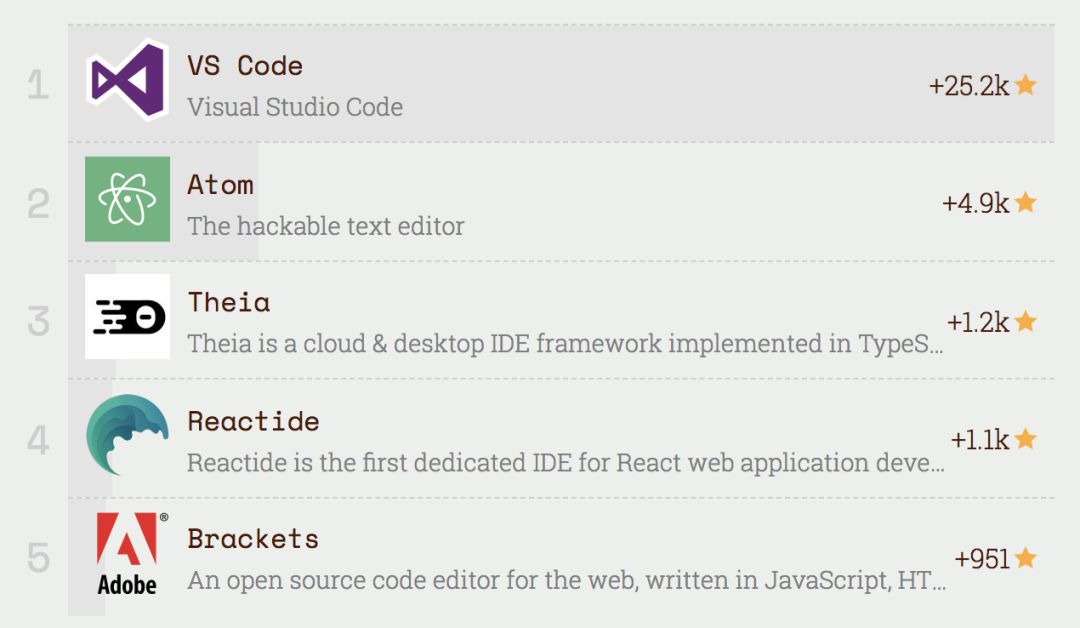Click the VS Code logo icon
Screen dimensions: 1080x628
coord(127,81)
